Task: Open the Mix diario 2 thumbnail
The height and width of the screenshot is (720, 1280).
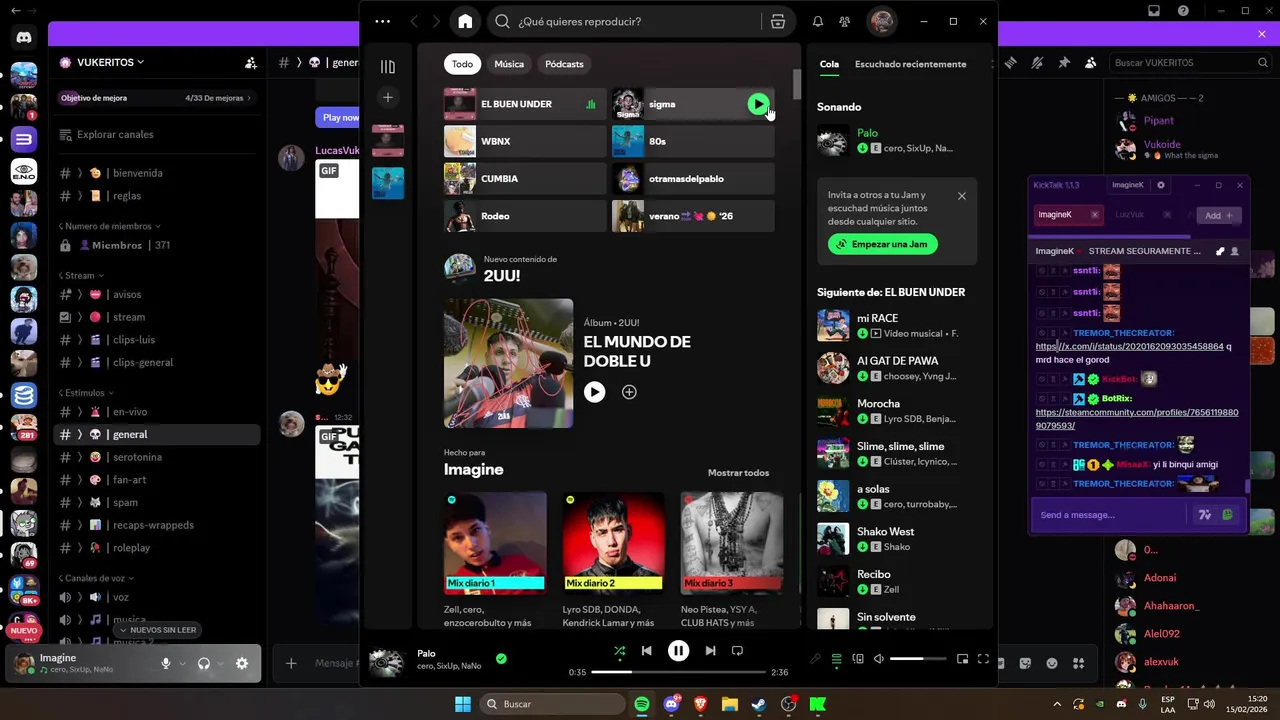Action: 613,542
